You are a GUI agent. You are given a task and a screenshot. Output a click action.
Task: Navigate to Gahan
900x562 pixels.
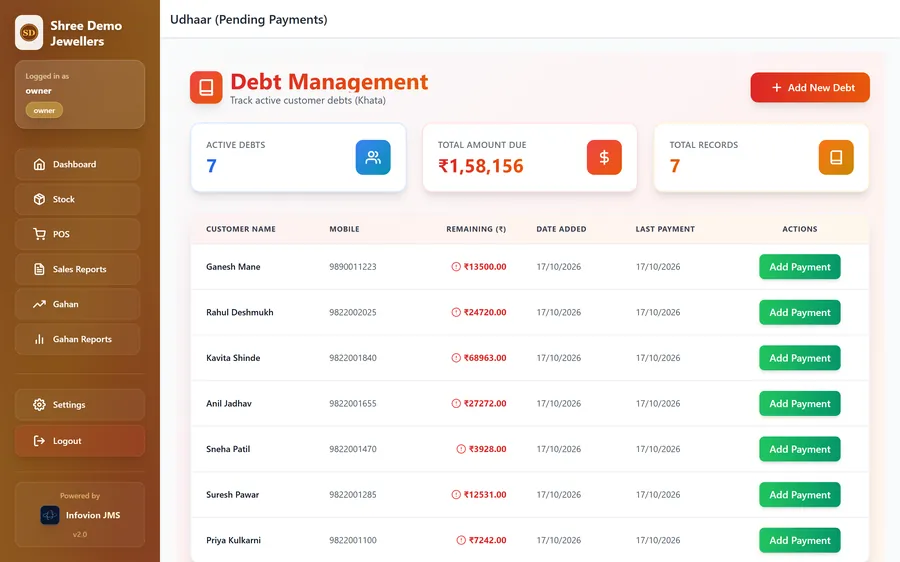click(x=77, y=304)
